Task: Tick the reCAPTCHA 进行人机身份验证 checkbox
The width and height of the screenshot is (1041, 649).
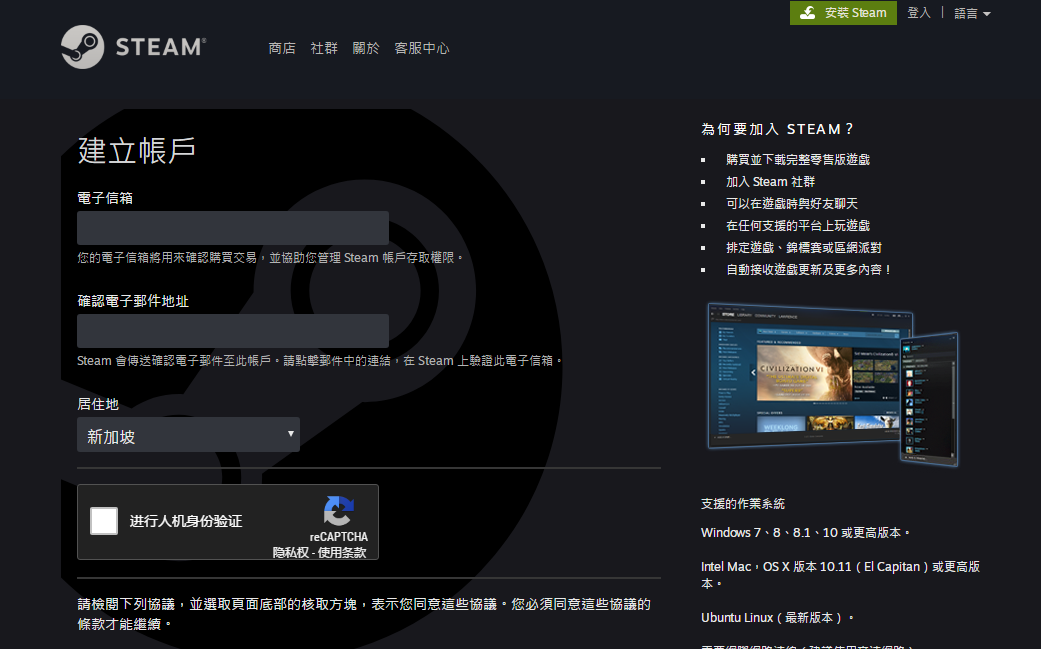Action: pyautogui.click(x=104, y=521)
